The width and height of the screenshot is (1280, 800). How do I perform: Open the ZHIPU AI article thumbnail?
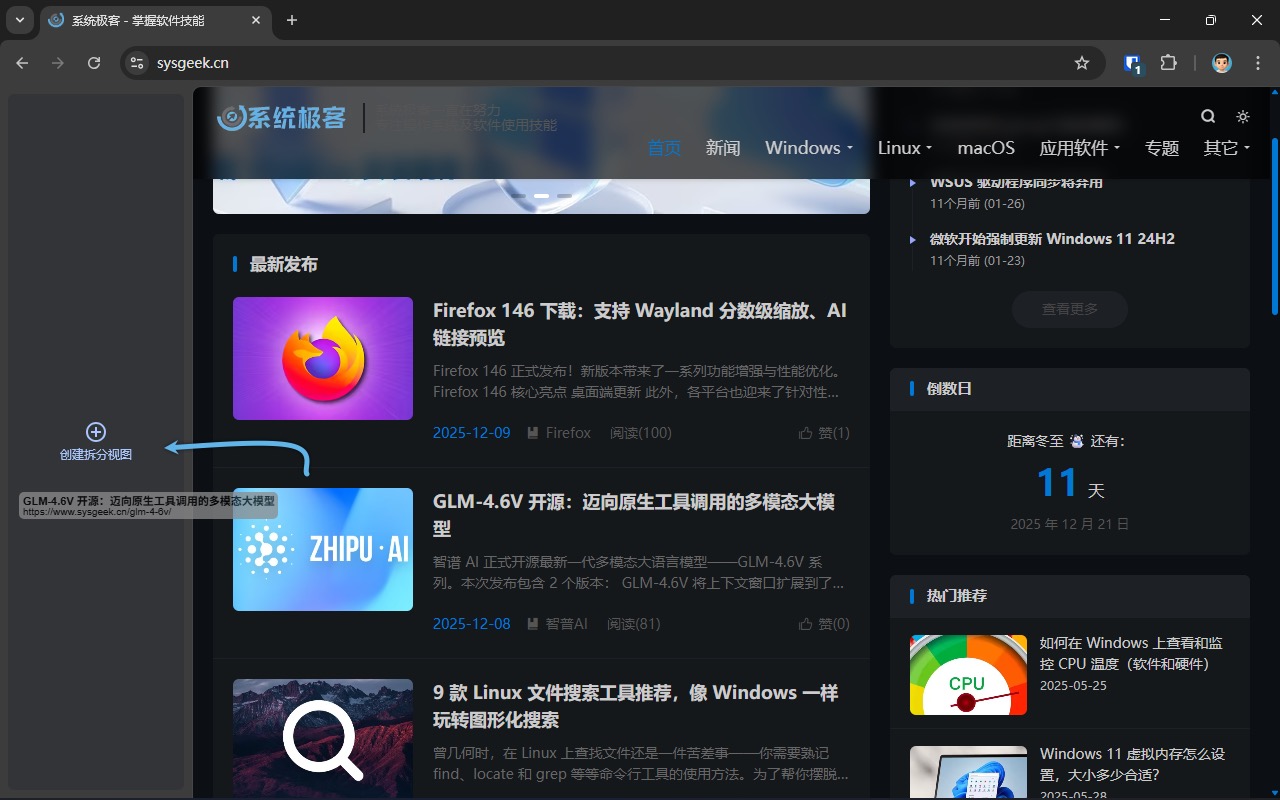point(322,549)
